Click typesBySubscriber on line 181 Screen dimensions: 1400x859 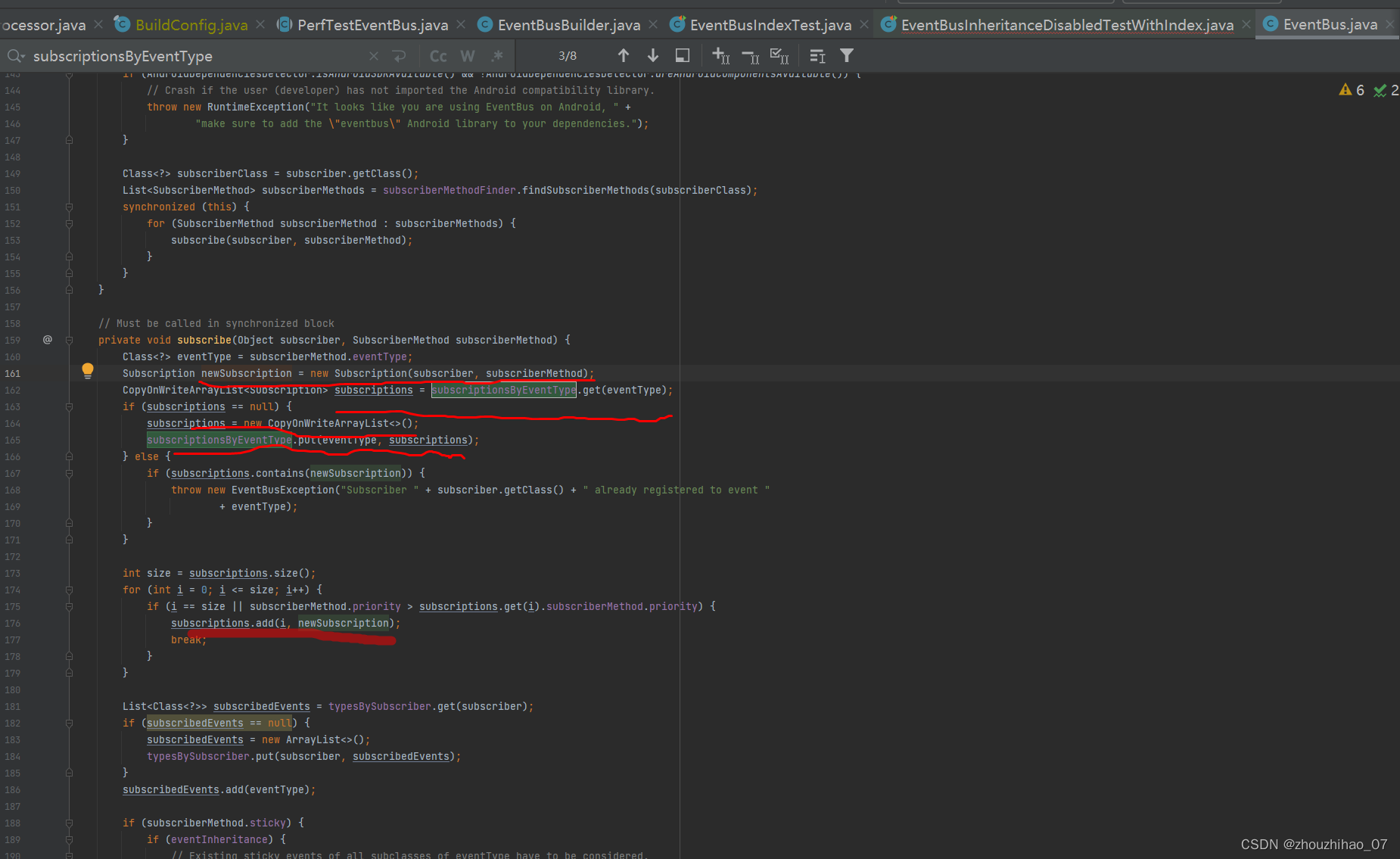point(380,706)
